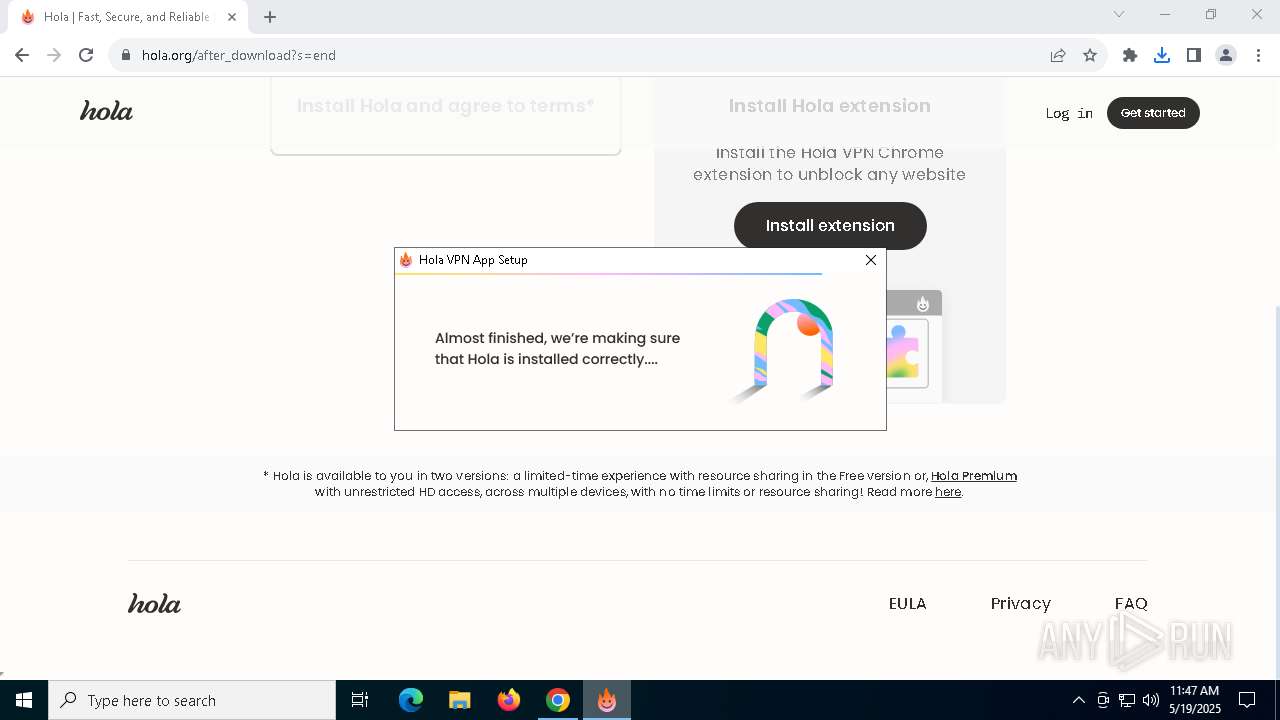This screenshot has height=720, width=1280.
Task: Click the forward navigation arrow
Action: (54, 55)
